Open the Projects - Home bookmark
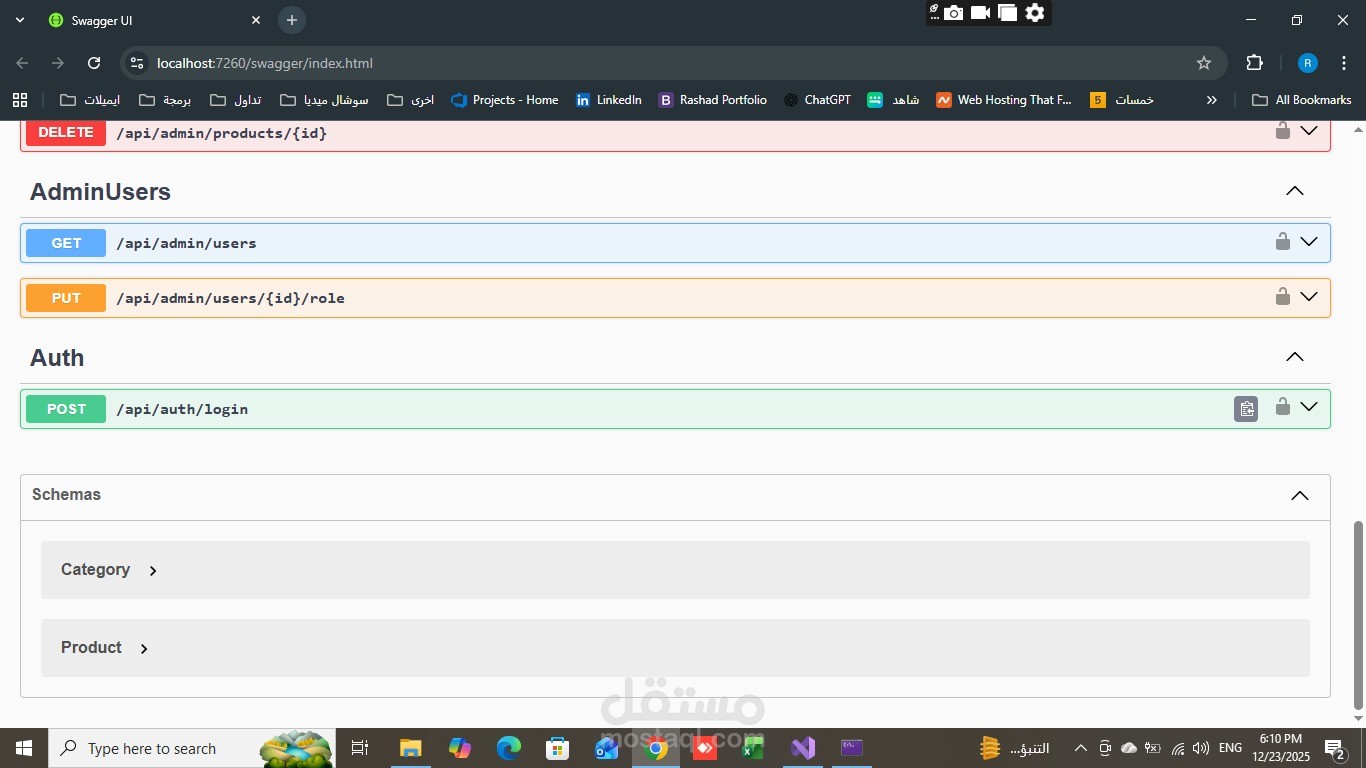 point(505,100)
